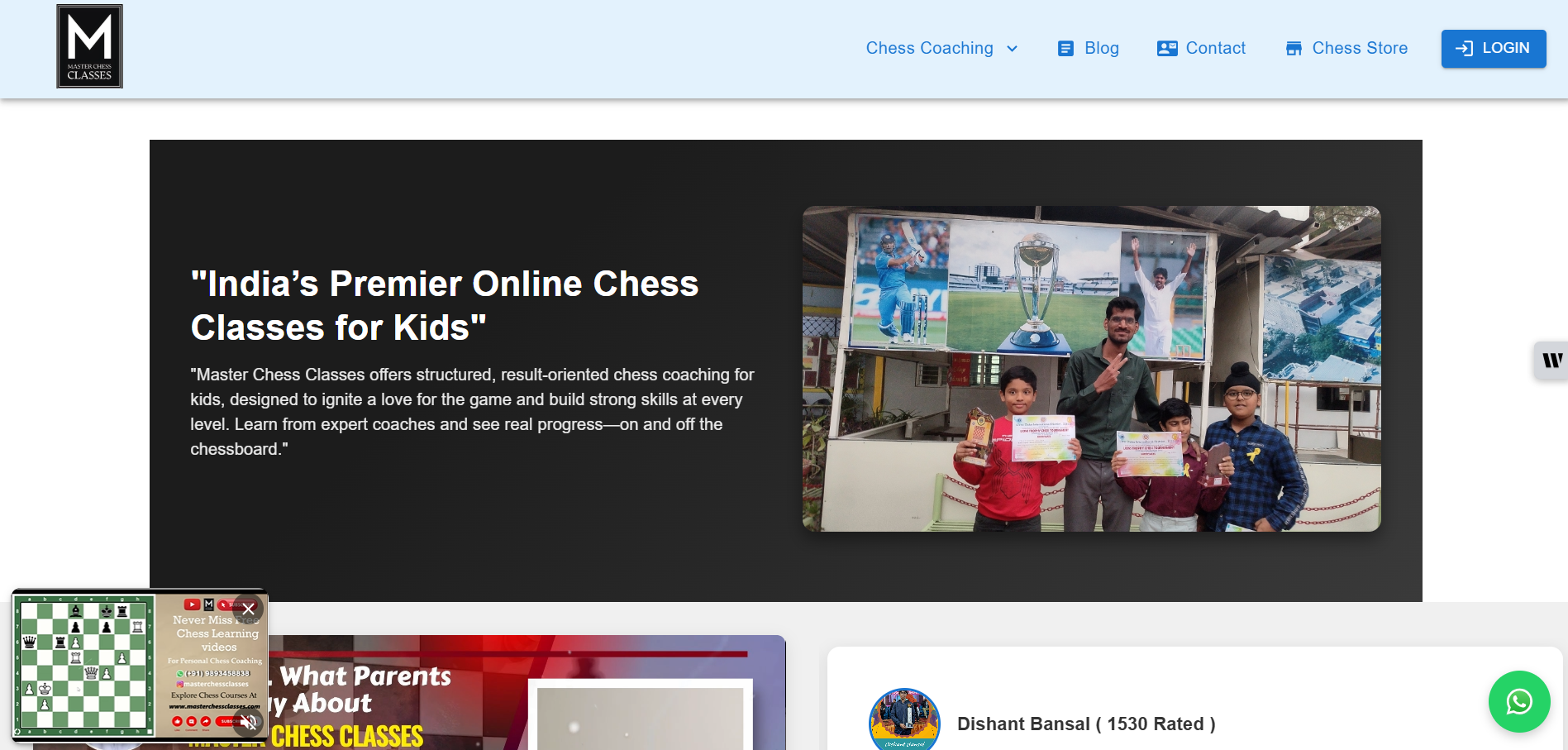The image size is (1568, 750).
Task: Go to the Blog page link
Action: [x=1101, y=49]
